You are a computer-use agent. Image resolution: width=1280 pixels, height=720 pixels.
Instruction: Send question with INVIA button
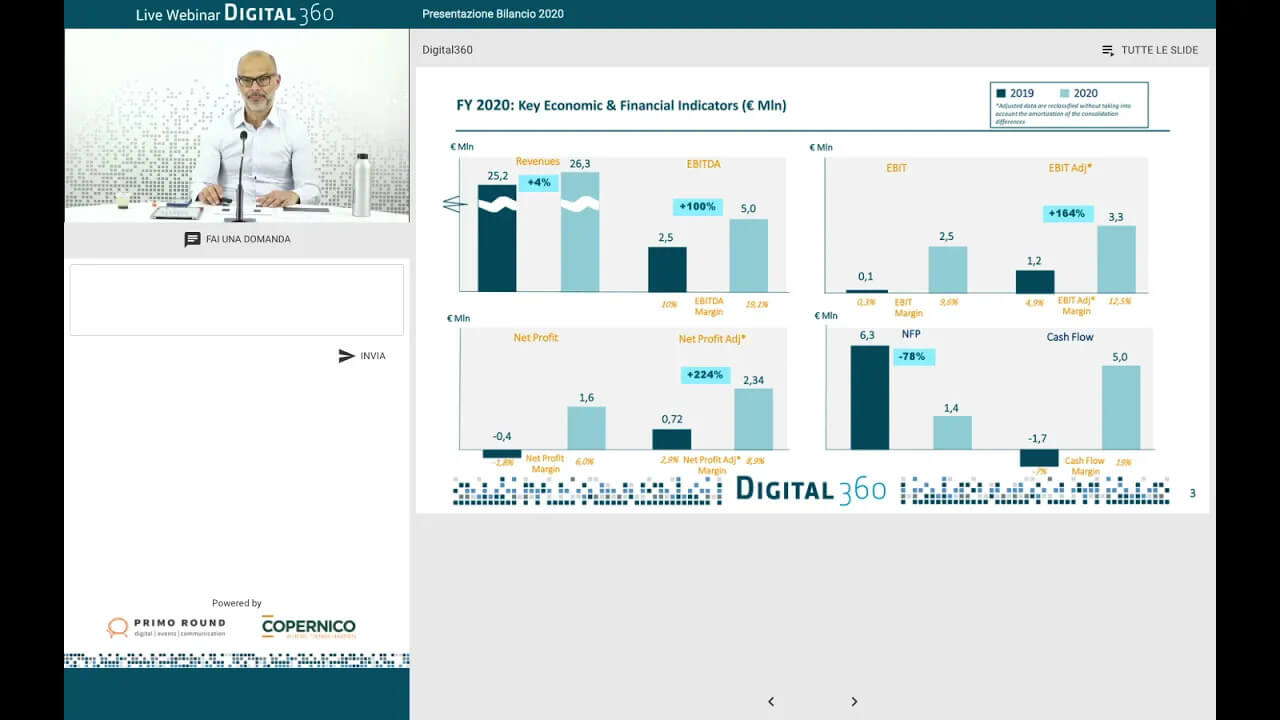click(x=362, y=356)
